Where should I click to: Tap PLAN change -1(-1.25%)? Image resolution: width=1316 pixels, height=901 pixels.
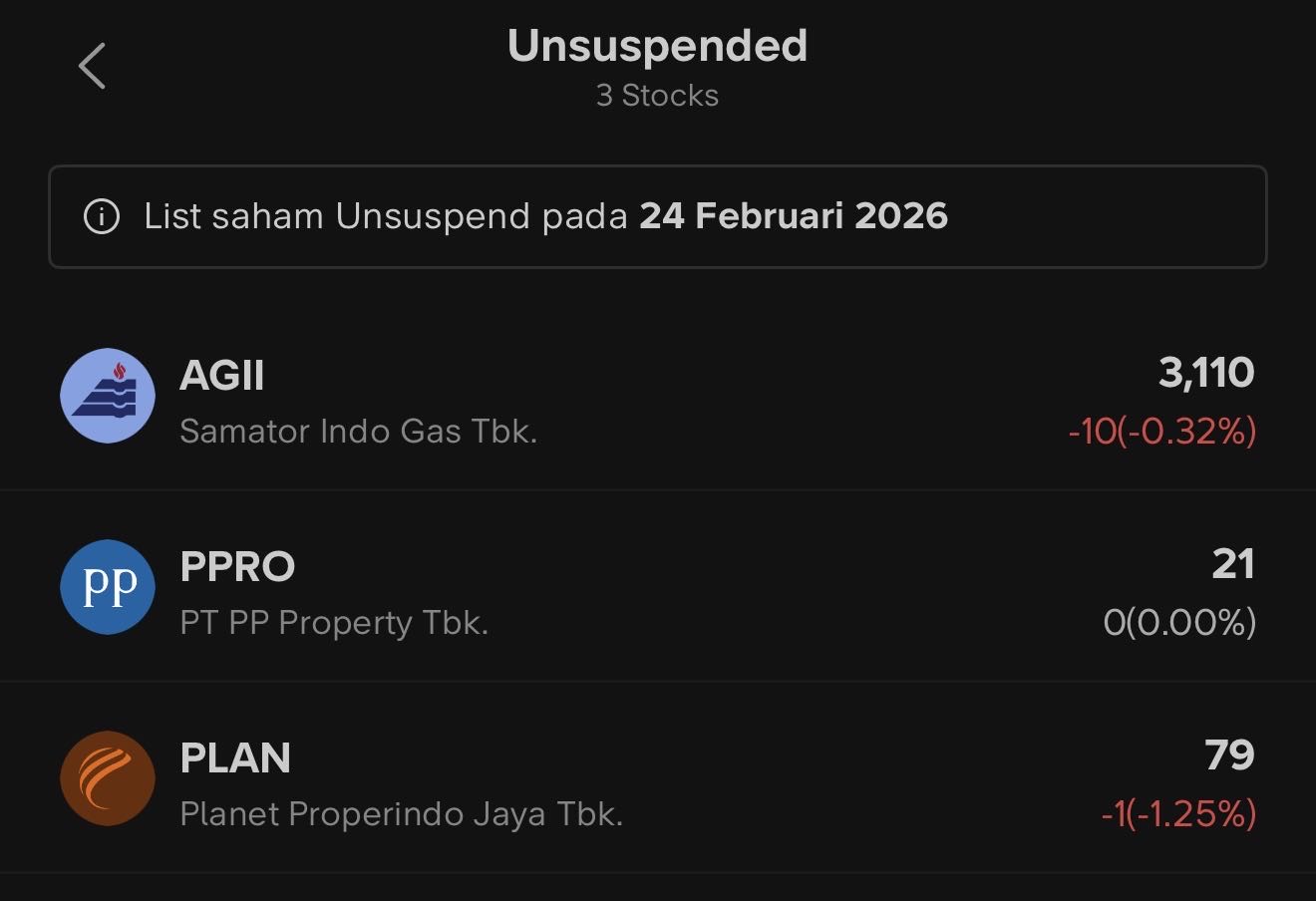pos(1178,814)
